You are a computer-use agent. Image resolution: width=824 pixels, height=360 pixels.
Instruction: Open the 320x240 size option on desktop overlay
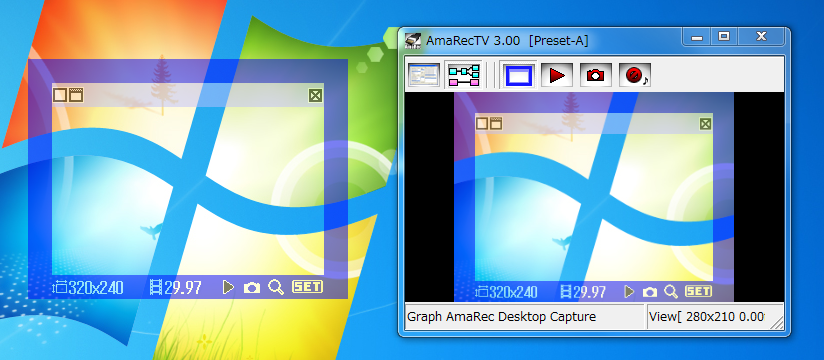pos(88,287)
